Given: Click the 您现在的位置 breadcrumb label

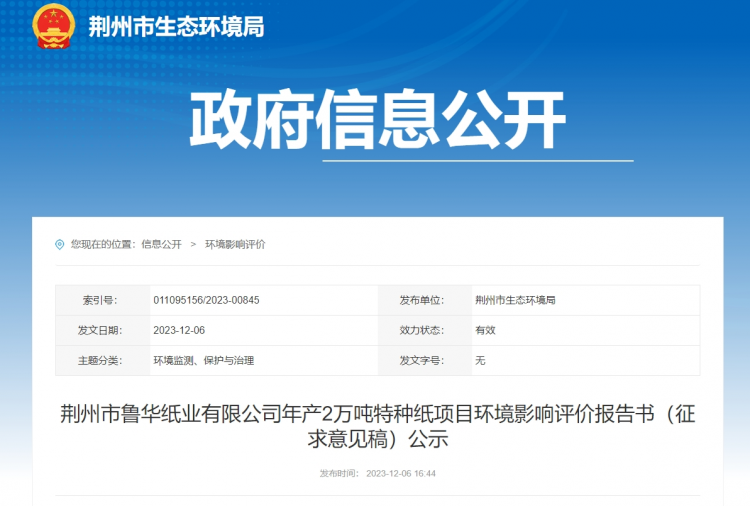Looking at the screenshot, I should point(103,244).
